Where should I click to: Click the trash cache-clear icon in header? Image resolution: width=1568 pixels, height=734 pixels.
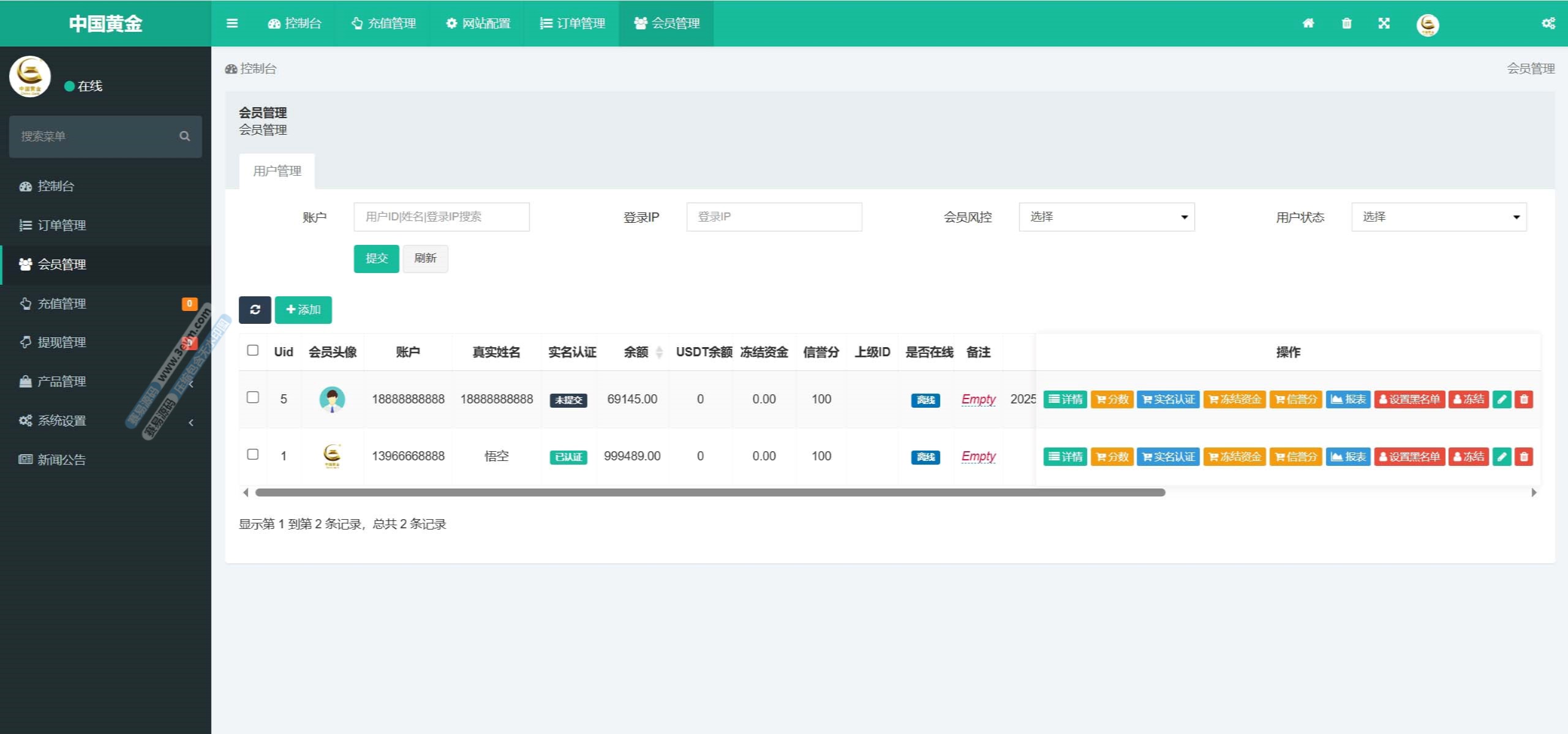click(1346, 23)
